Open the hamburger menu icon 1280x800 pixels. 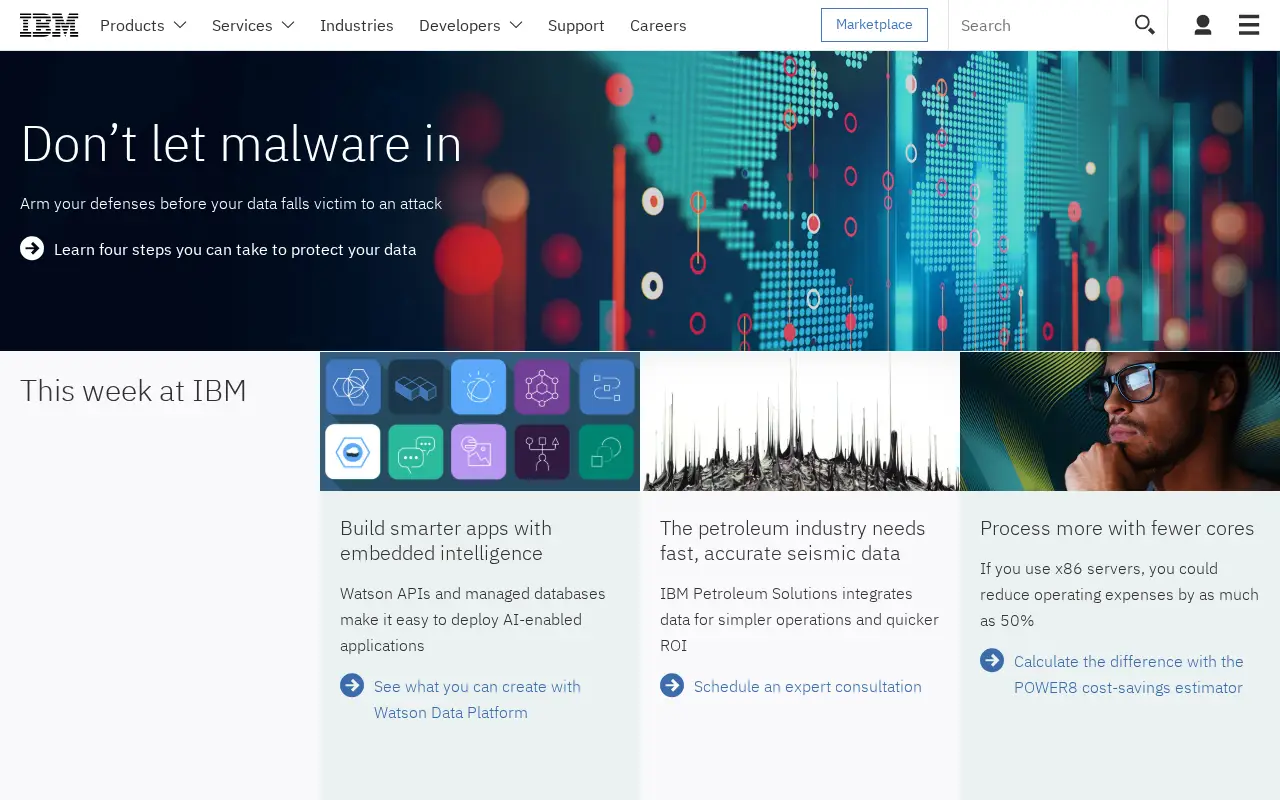1249,25
